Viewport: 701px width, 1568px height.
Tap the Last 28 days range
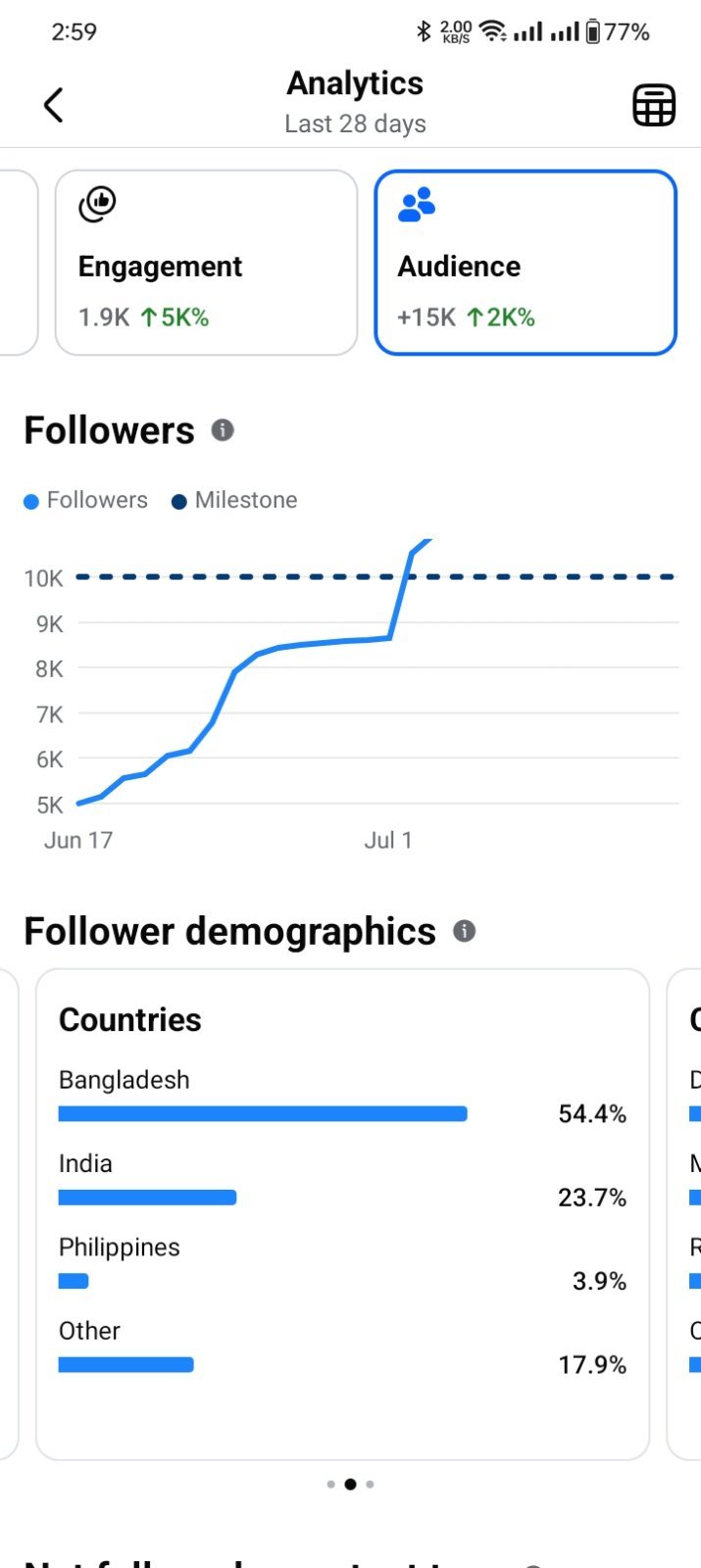355,123
